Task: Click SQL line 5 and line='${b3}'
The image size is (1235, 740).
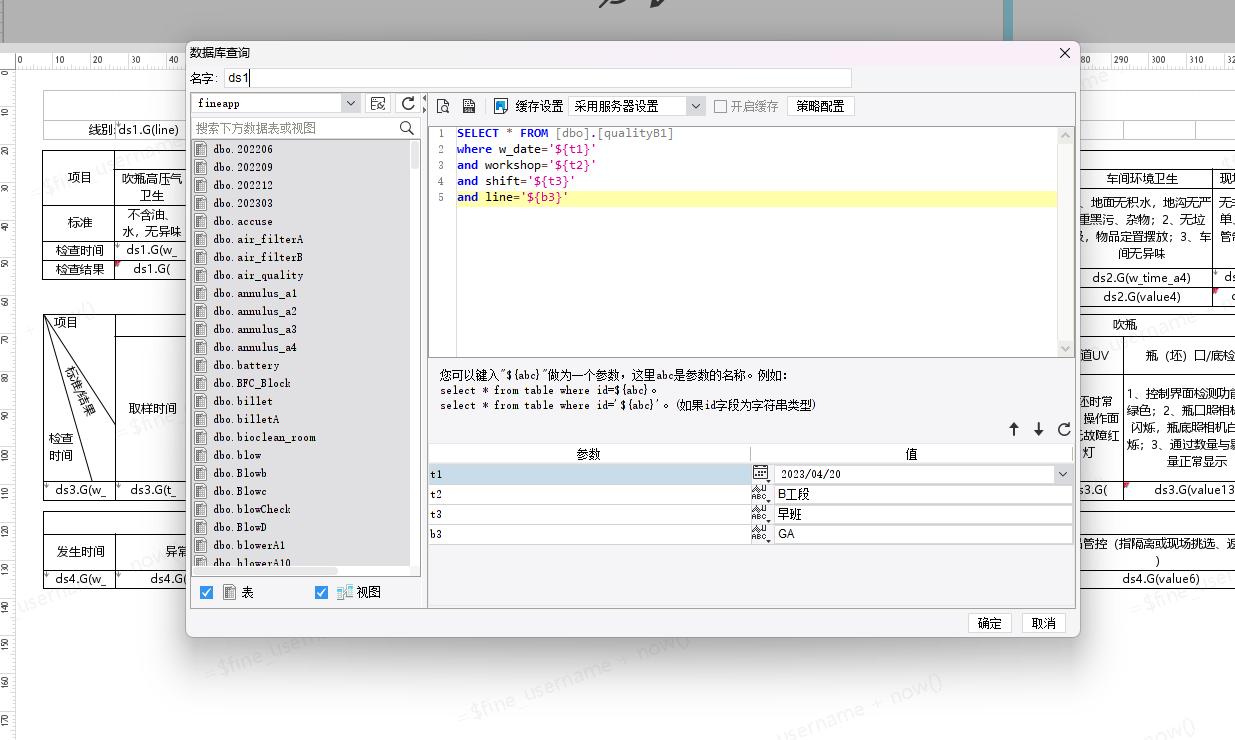Action: click(512, 197)
